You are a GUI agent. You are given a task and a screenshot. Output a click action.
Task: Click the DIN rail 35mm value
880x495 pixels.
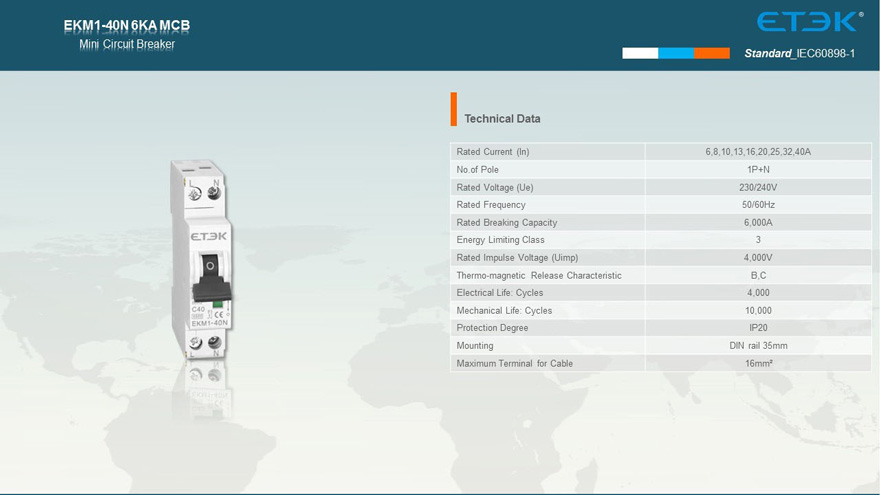pos(758,346)
